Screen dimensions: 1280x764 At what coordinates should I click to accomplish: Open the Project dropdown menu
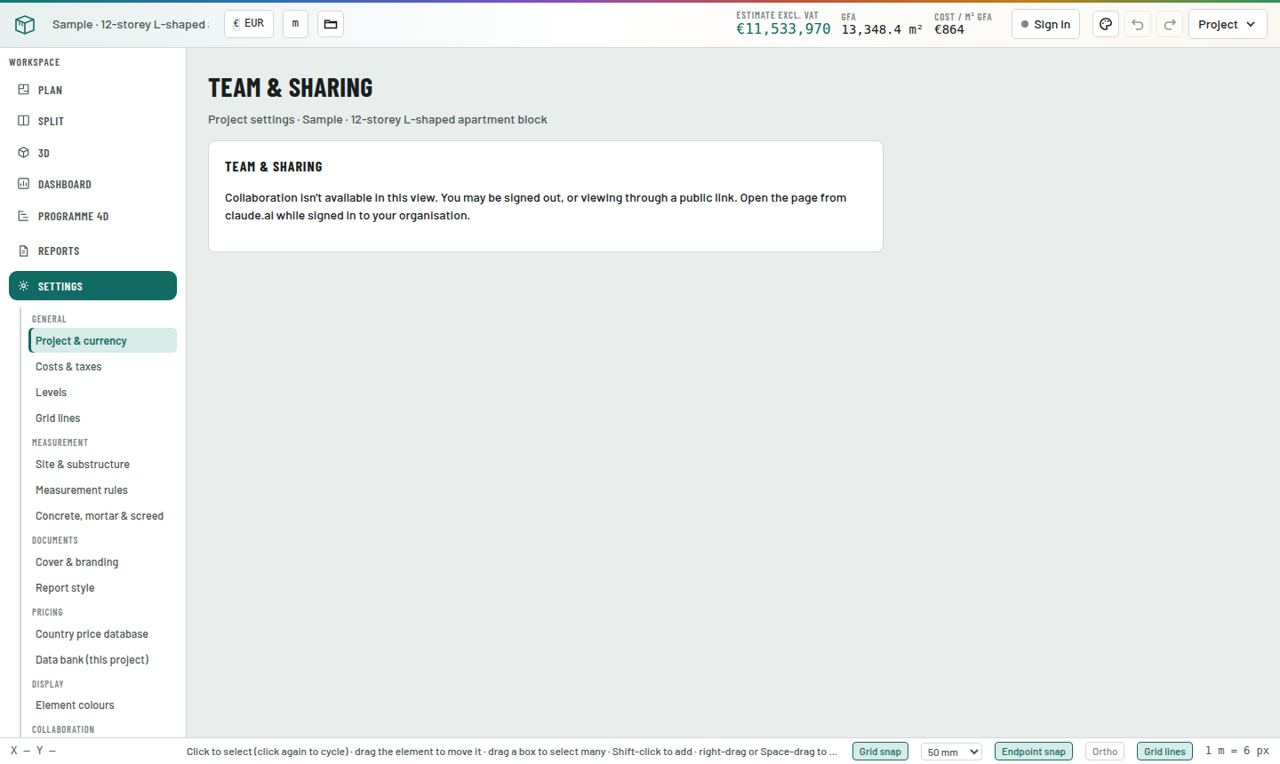(1227, 24)
